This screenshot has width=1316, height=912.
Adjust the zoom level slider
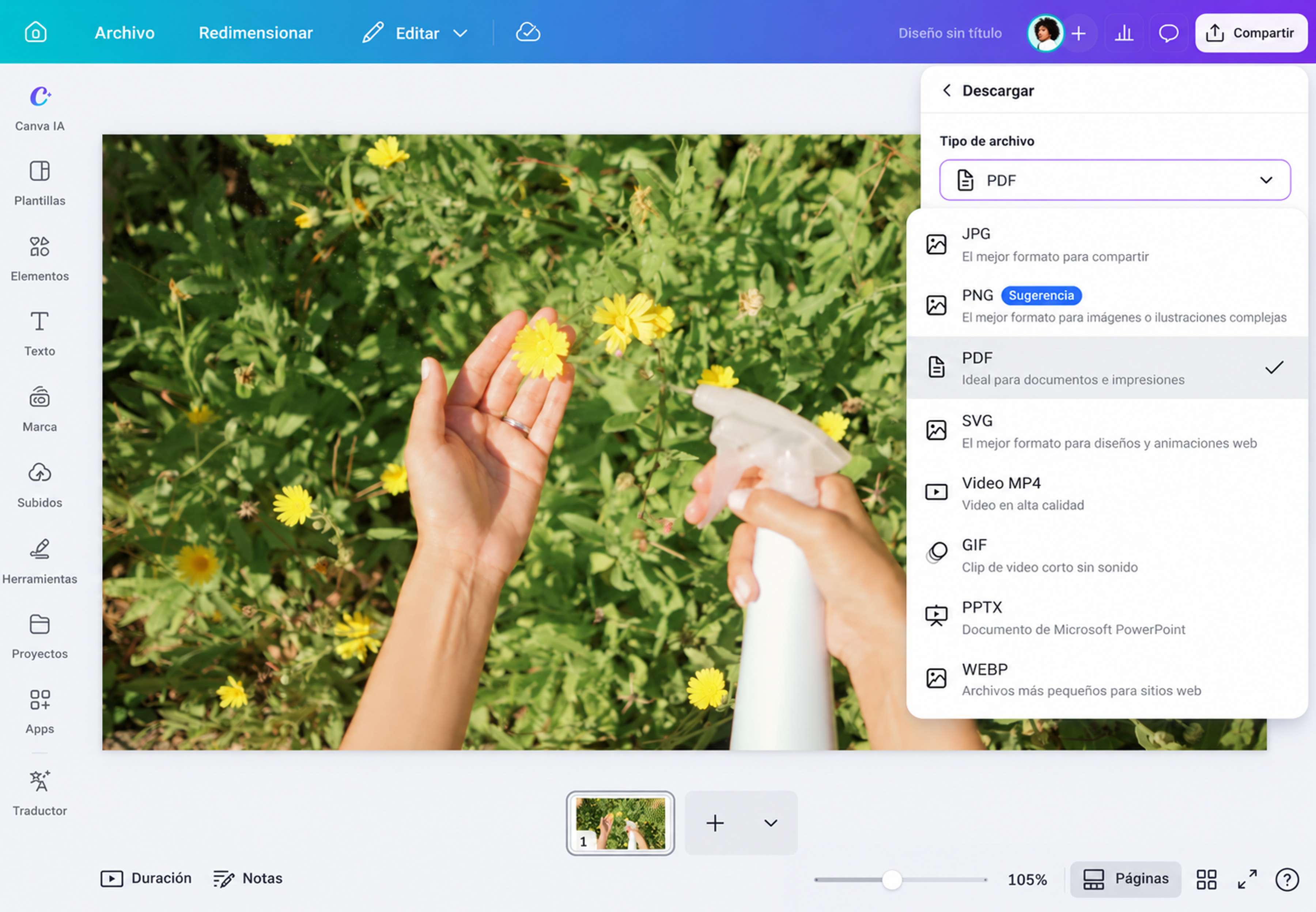click(892, 880)
